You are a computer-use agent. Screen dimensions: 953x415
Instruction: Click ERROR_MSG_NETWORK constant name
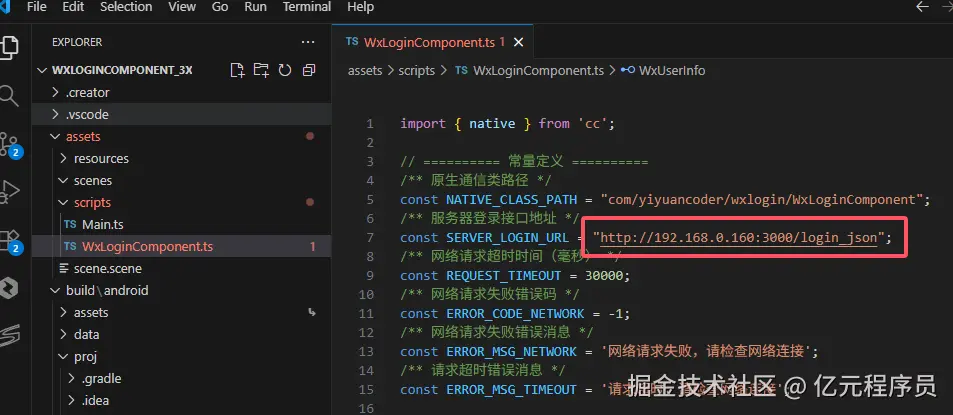tap(512, 351)
